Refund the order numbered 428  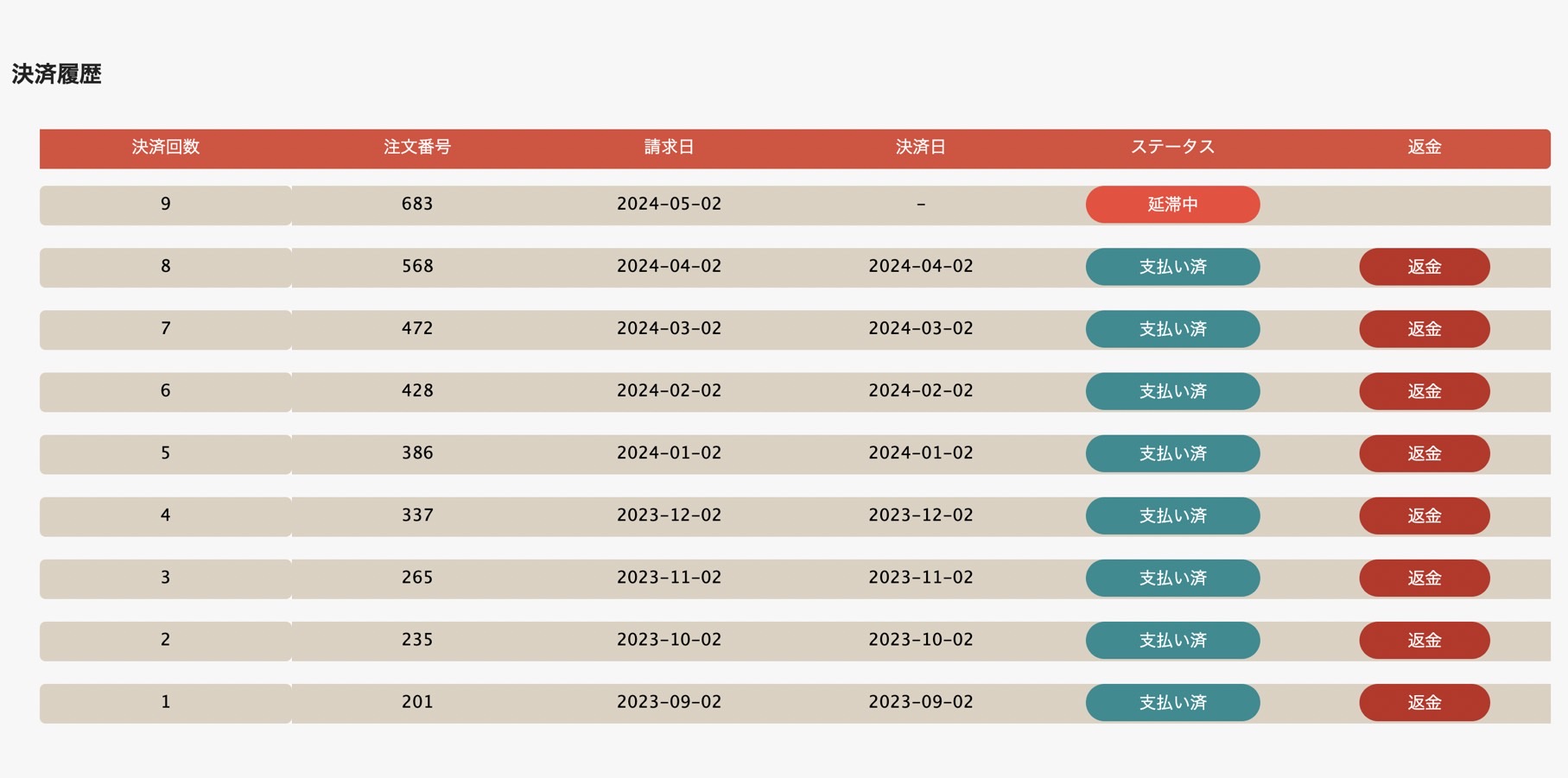click(x=1424, y=391)
